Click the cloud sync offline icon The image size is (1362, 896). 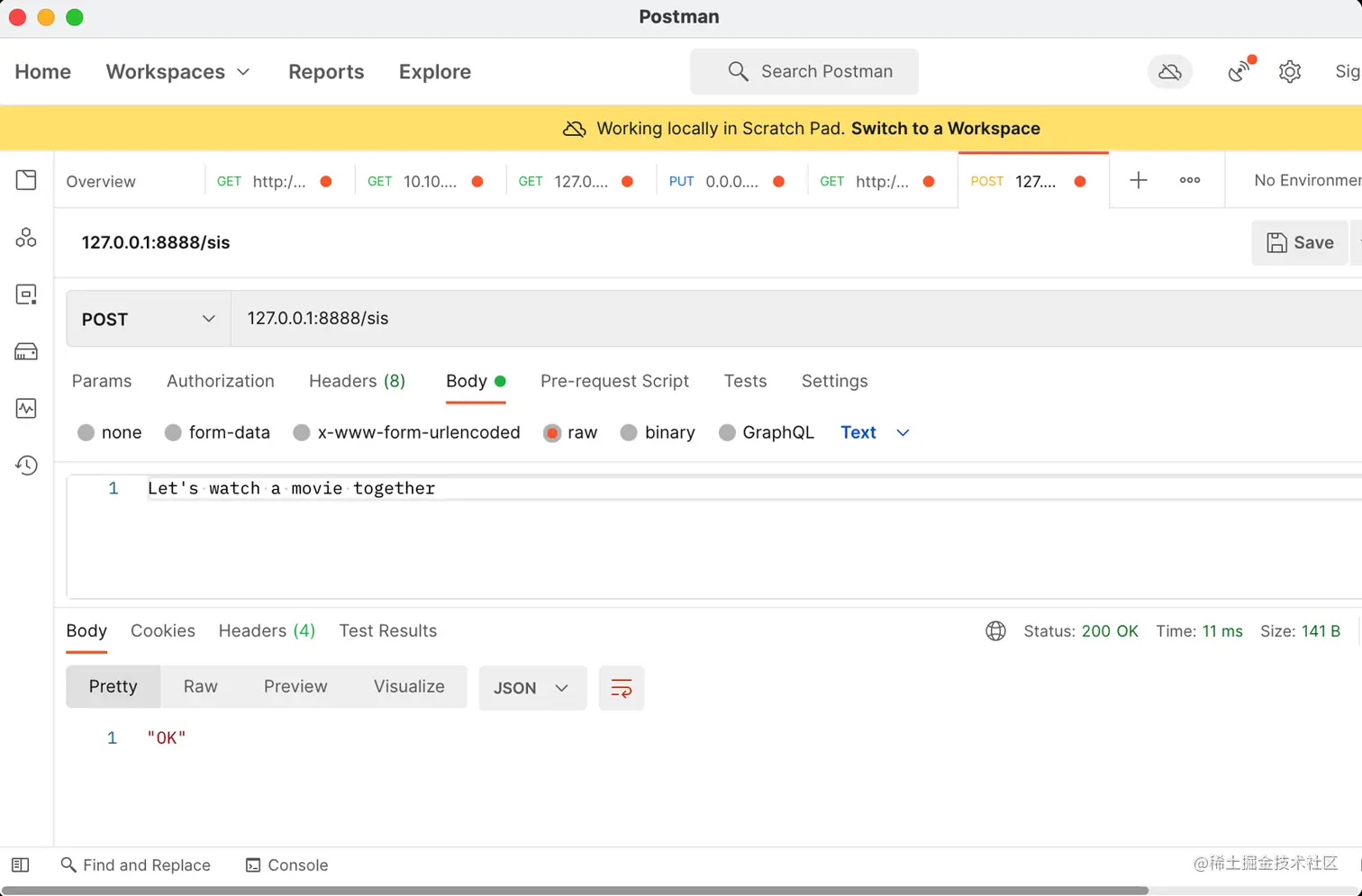tap(1170, 72)
